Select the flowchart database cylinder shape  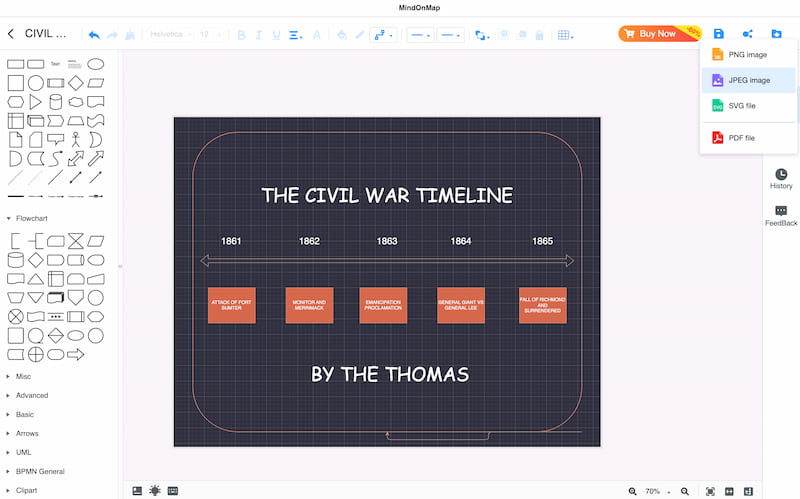click(x=16, y=260)
